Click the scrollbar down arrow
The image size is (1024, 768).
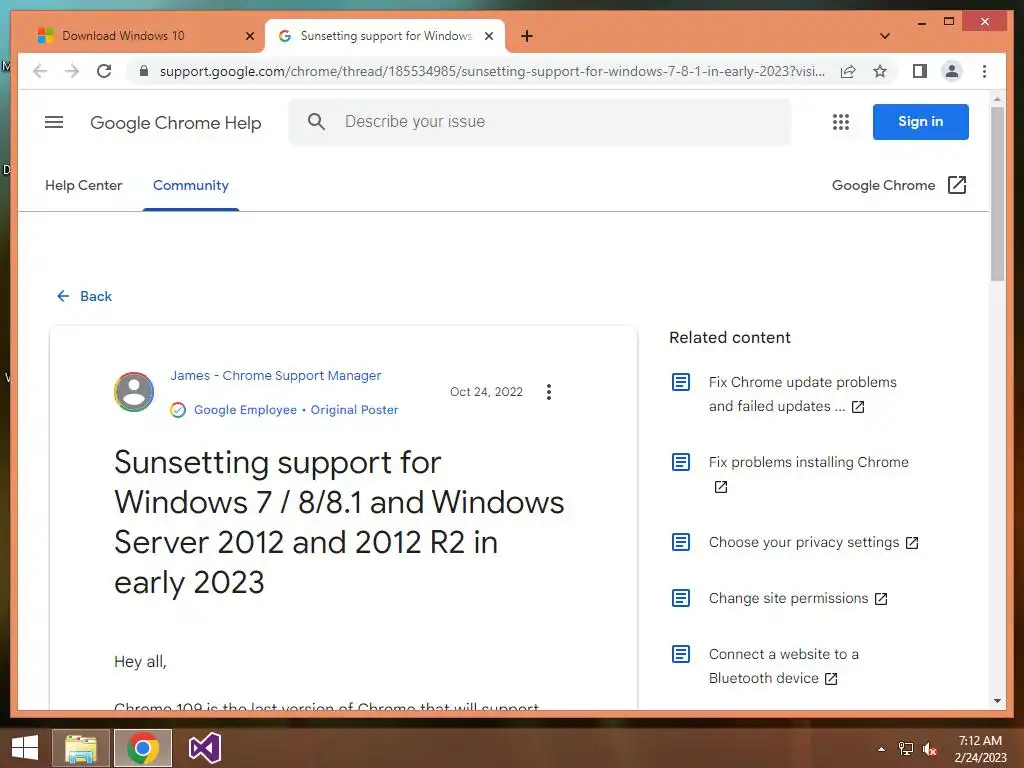coord(997,701)
